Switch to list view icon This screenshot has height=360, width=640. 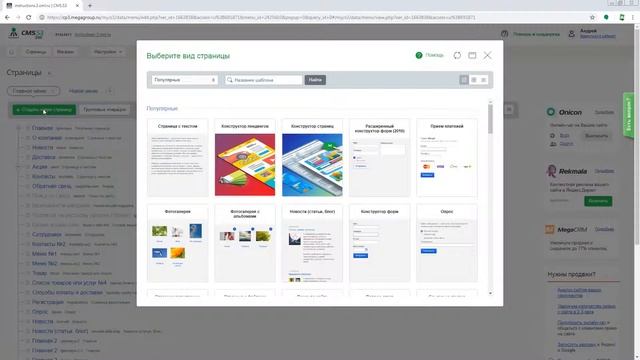[x=483, y=80]
